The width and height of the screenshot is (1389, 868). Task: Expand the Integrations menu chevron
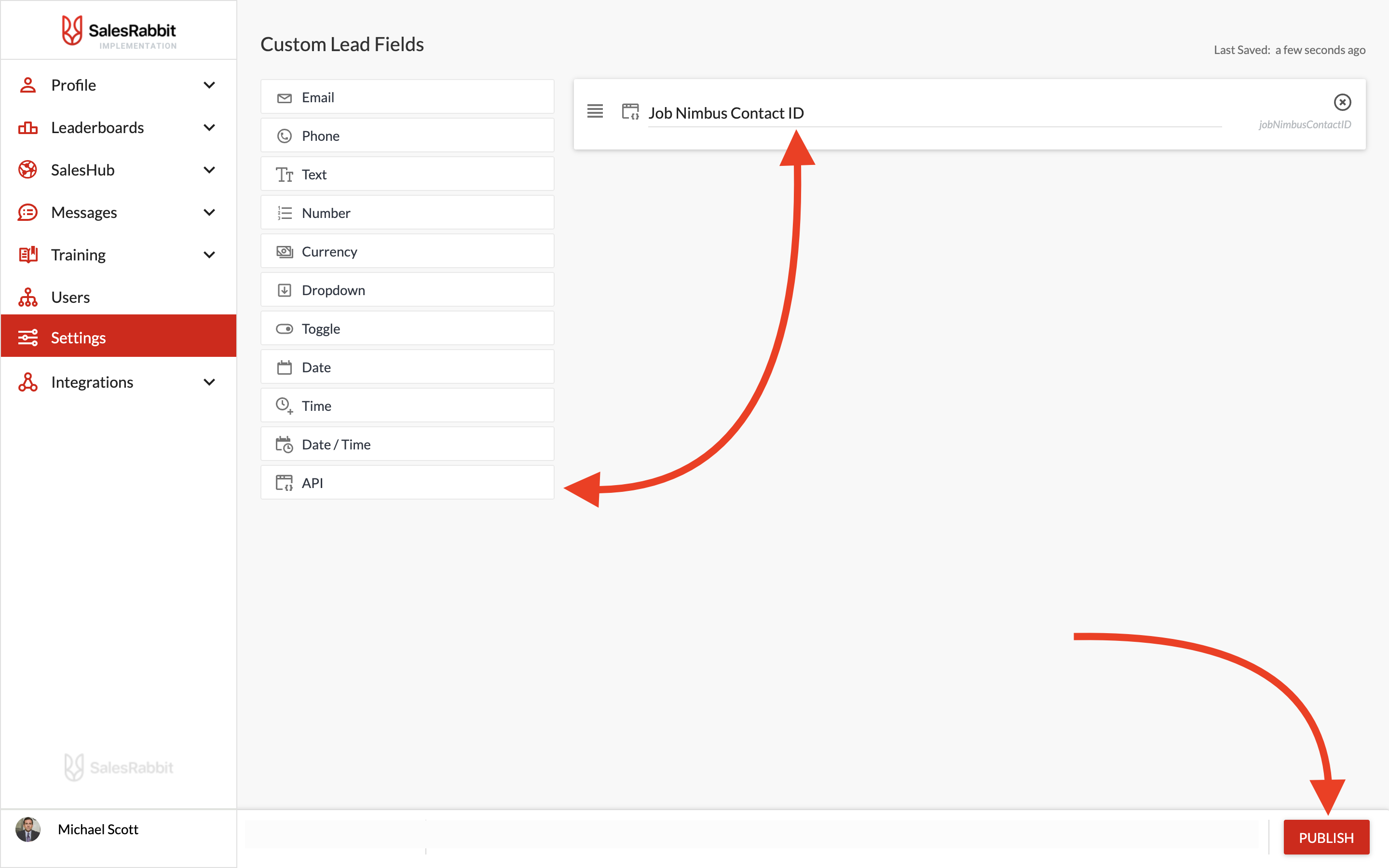click(x=209, y=382)
